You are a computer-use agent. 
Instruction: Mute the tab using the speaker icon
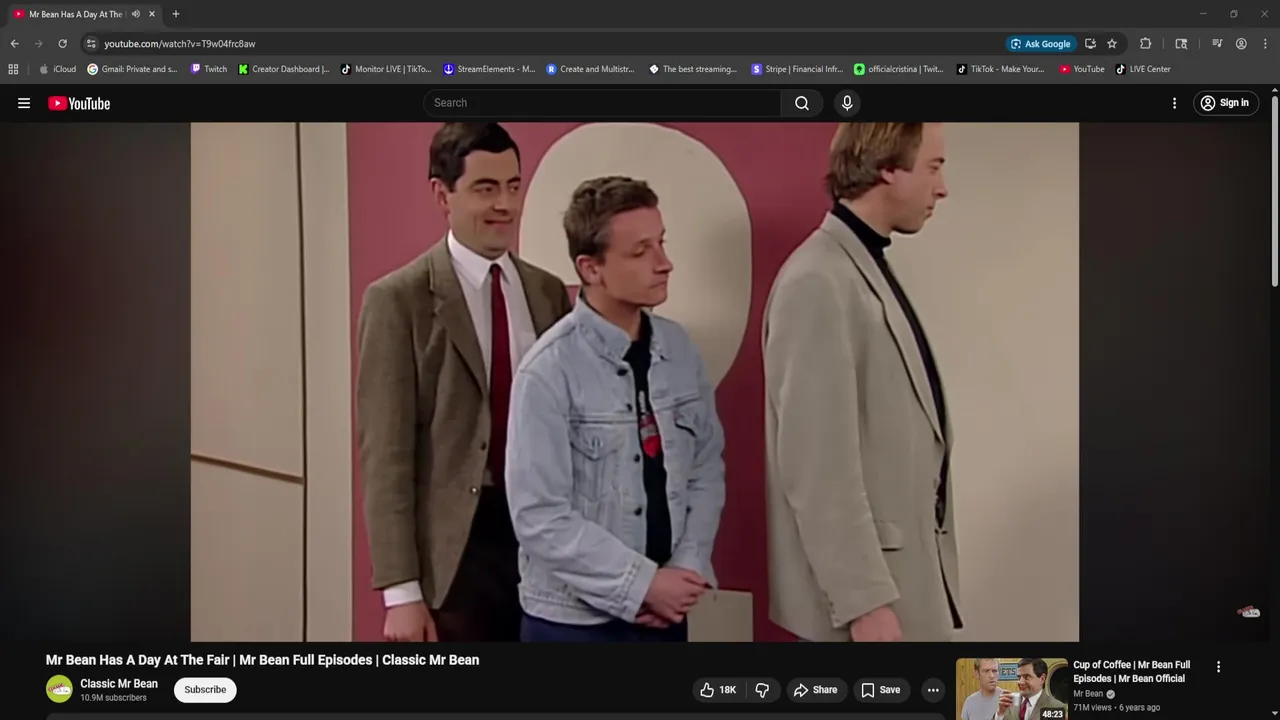[x=136, y=14]
